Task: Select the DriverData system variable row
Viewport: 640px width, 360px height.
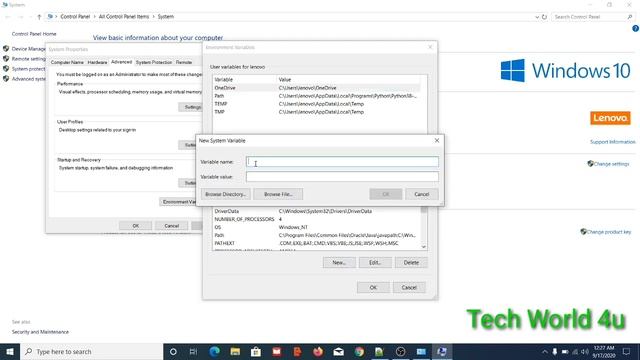Action: click(316, 211)
